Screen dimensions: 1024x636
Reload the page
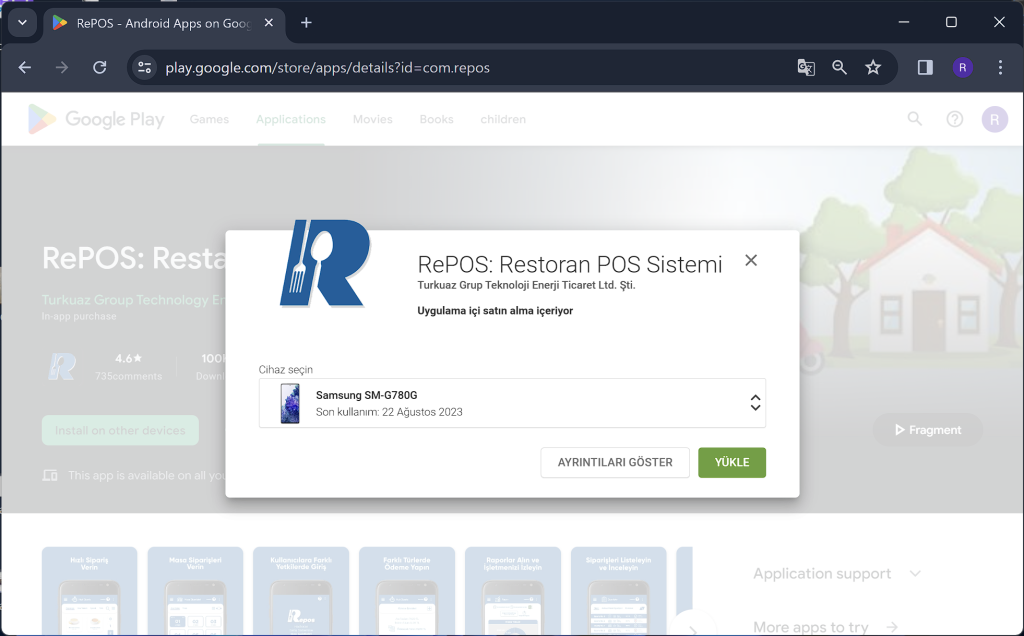coord(99,67)
